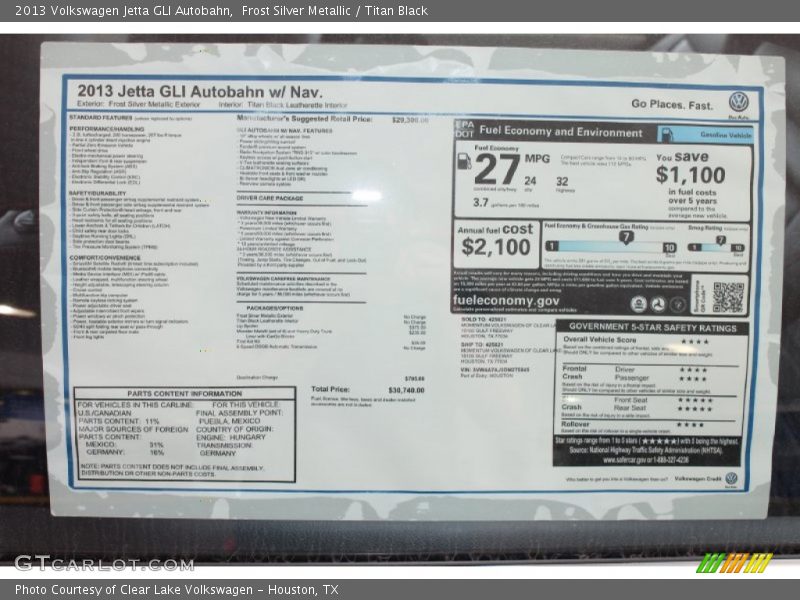The width and height of the screenshot is (800, 600).
Task: Click the MEXICO: 31% parts content line
Action: (x=124, y=444)
